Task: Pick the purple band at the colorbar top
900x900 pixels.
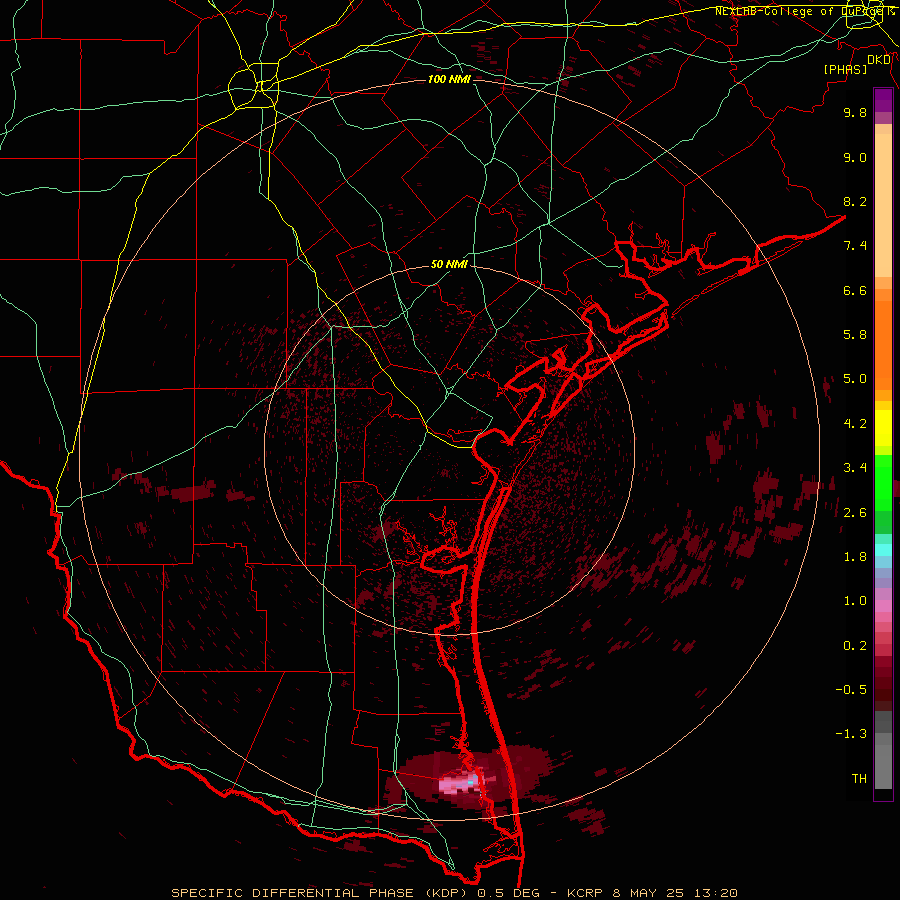Action: (x=883, y=100)
